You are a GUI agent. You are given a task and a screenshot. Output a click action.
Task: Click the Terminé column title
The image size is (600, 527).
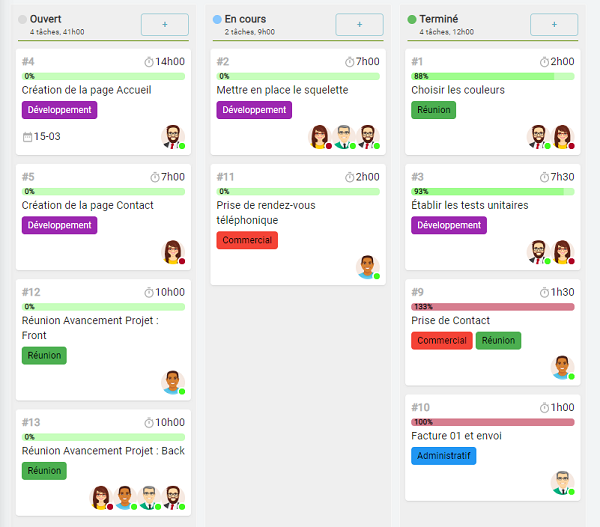(439, 19)
